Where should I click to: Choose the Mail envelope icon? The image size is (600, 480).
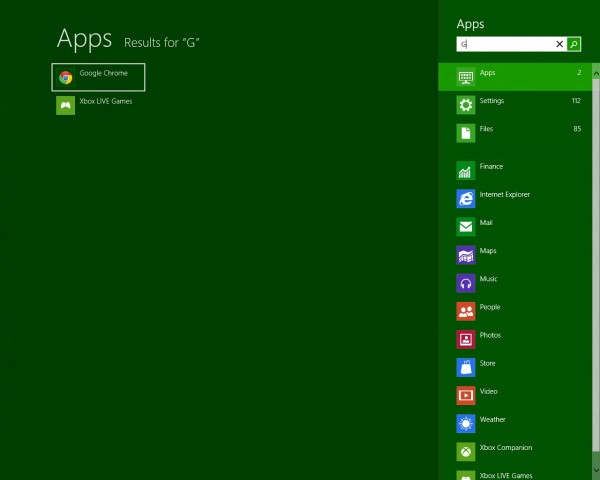pos(466,227)
